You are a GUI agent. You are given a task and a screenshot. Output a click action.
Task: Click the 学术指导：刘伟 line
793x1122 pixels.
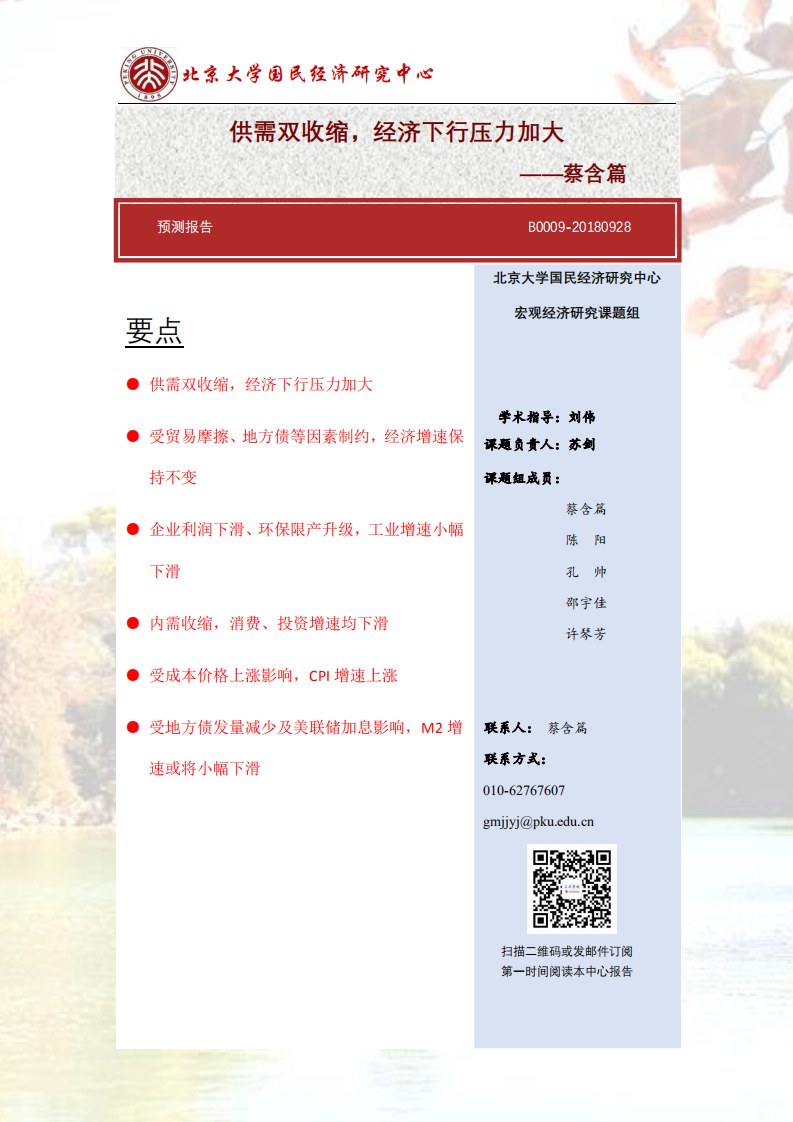pyautogui.click(x=547, y=417)
